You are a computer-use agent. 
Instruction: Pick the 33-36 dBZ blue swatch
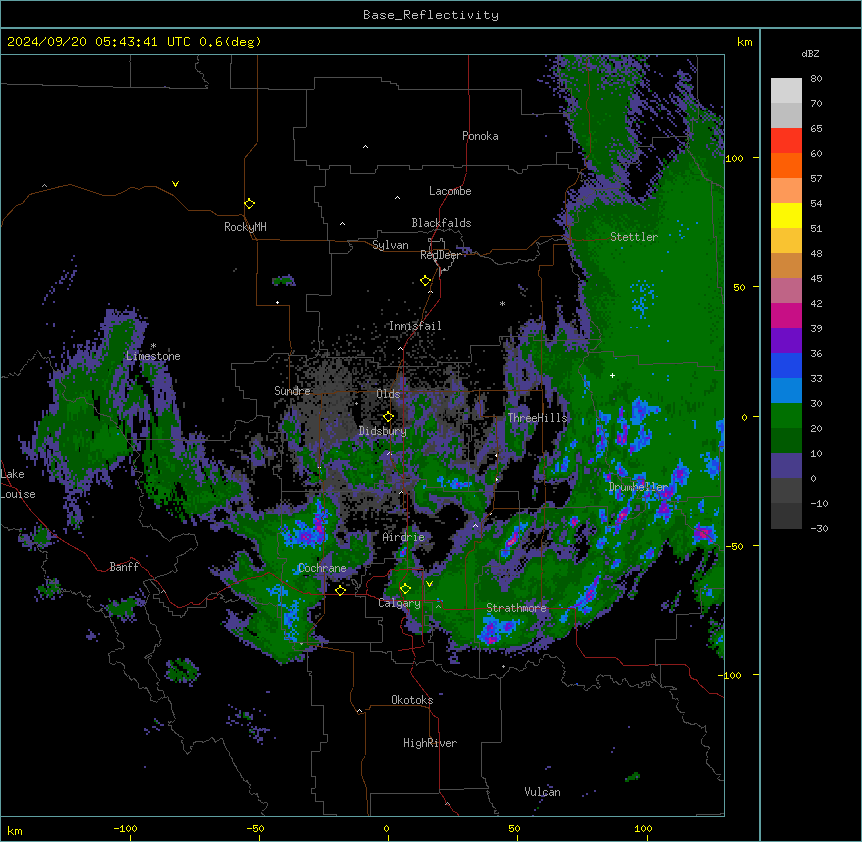[786, 365]
